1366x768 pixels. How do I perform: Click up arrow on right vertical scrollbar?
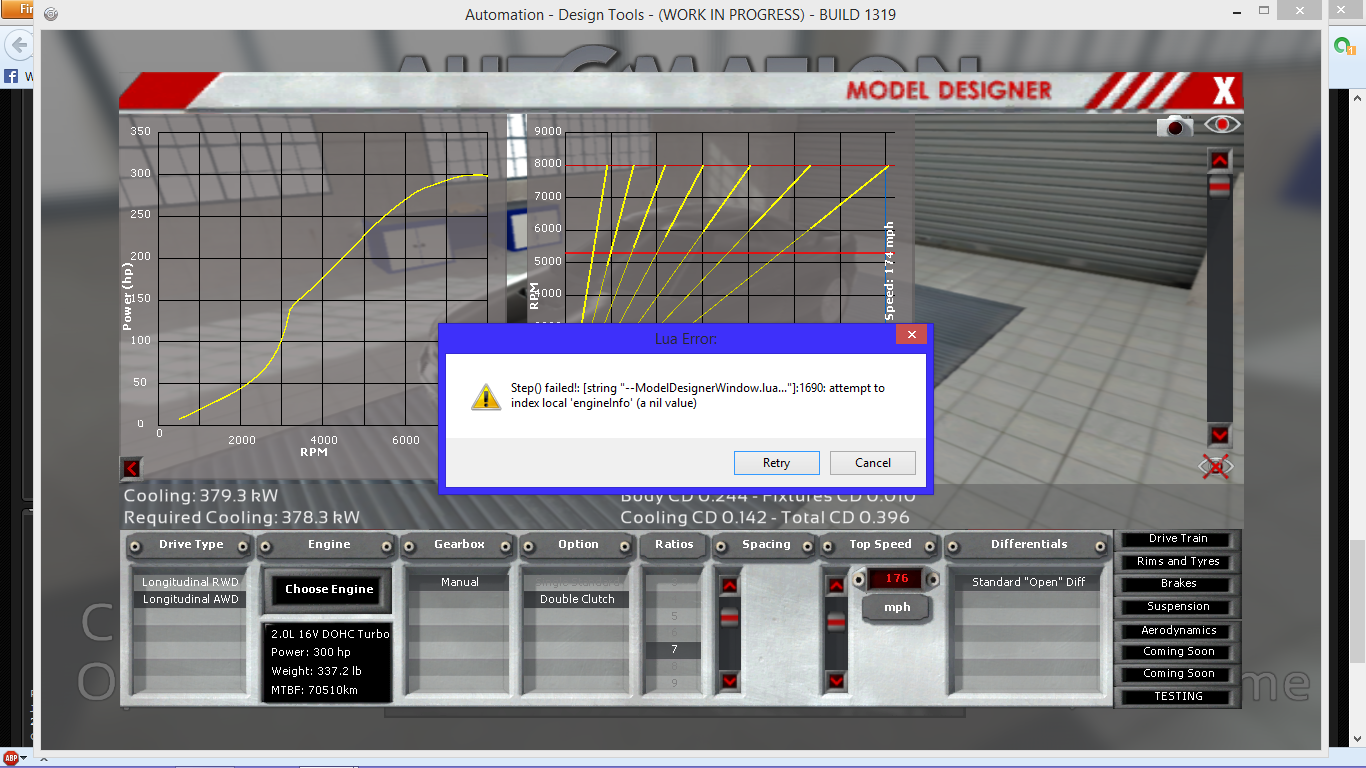[1219, 160]
